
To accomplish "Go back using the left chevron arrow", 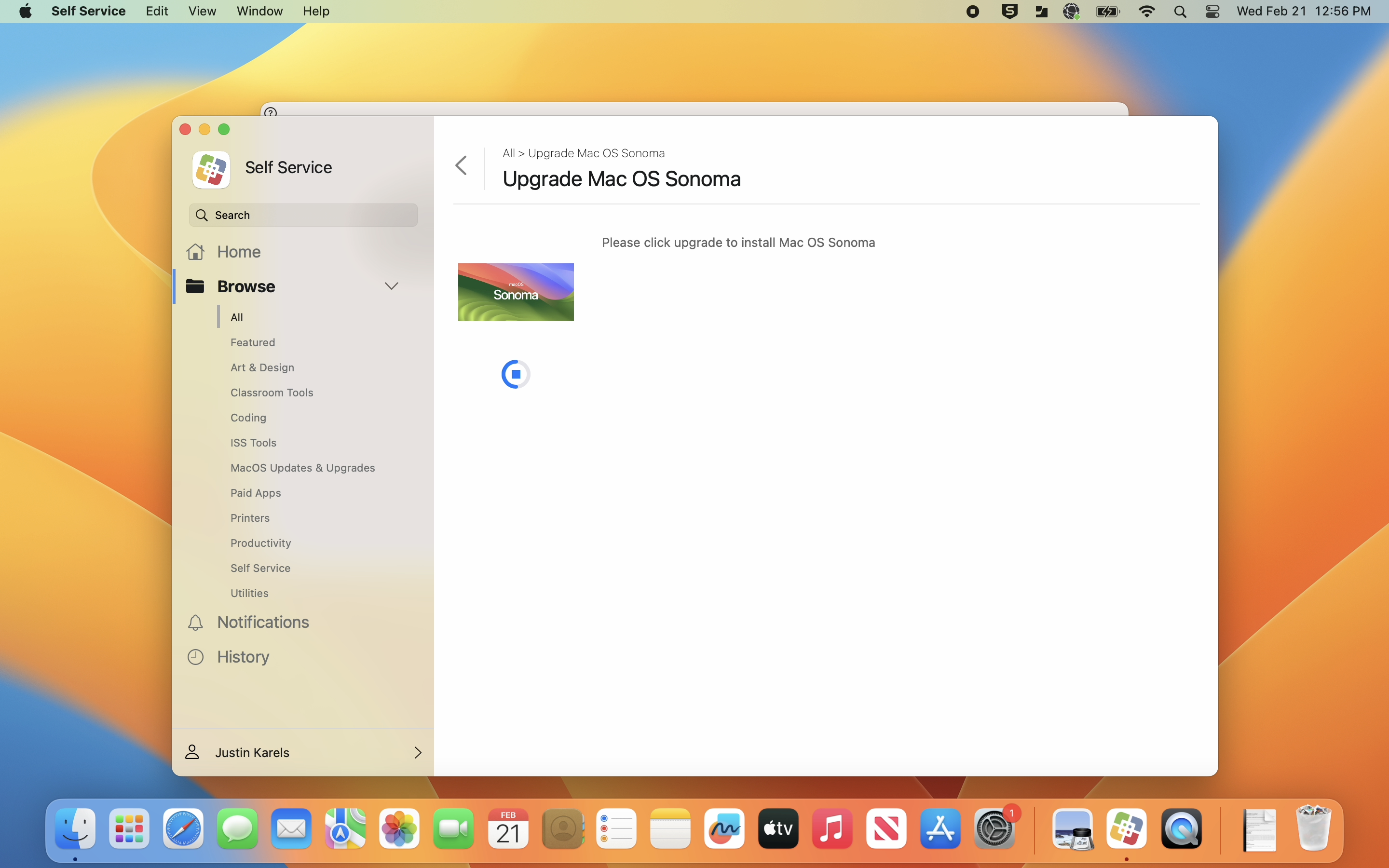I will coord(462,165).
